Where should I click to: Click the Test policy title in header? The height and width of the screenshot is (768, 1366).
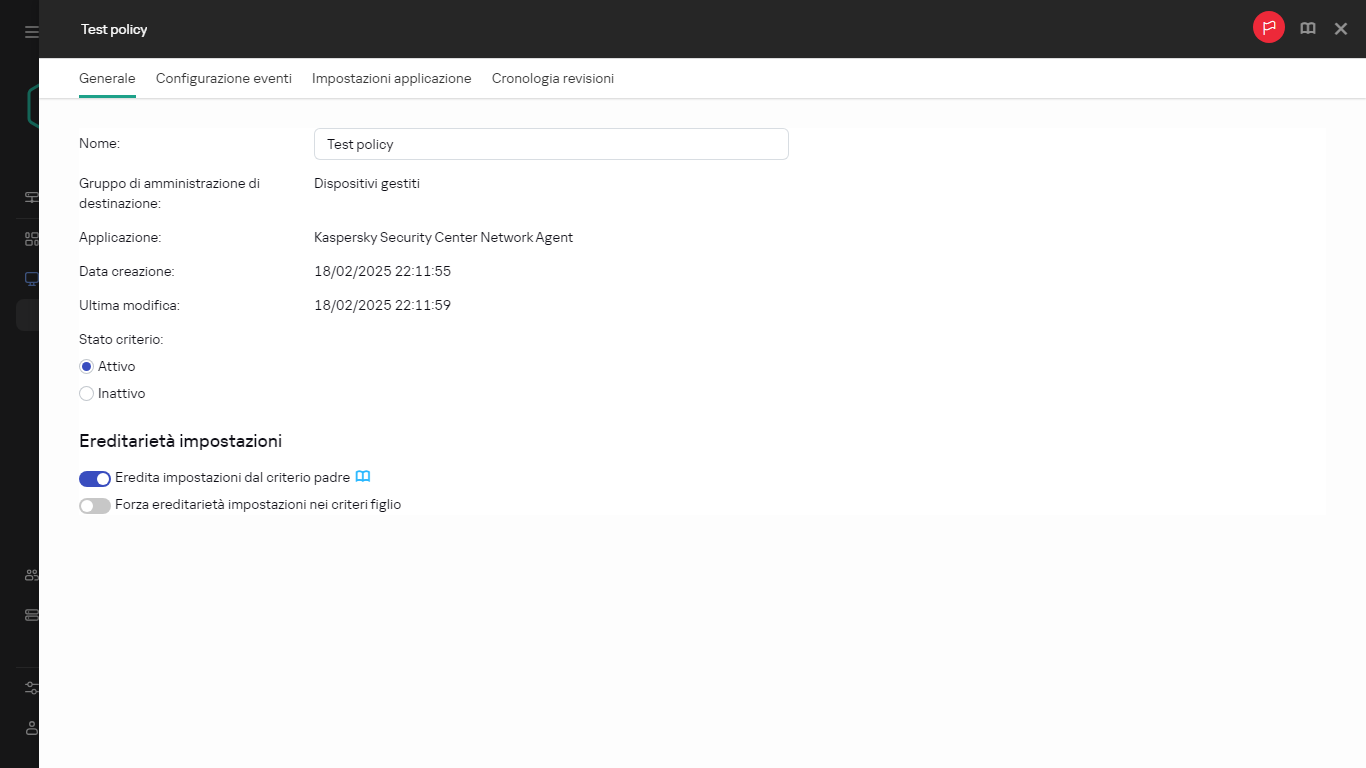114,29
